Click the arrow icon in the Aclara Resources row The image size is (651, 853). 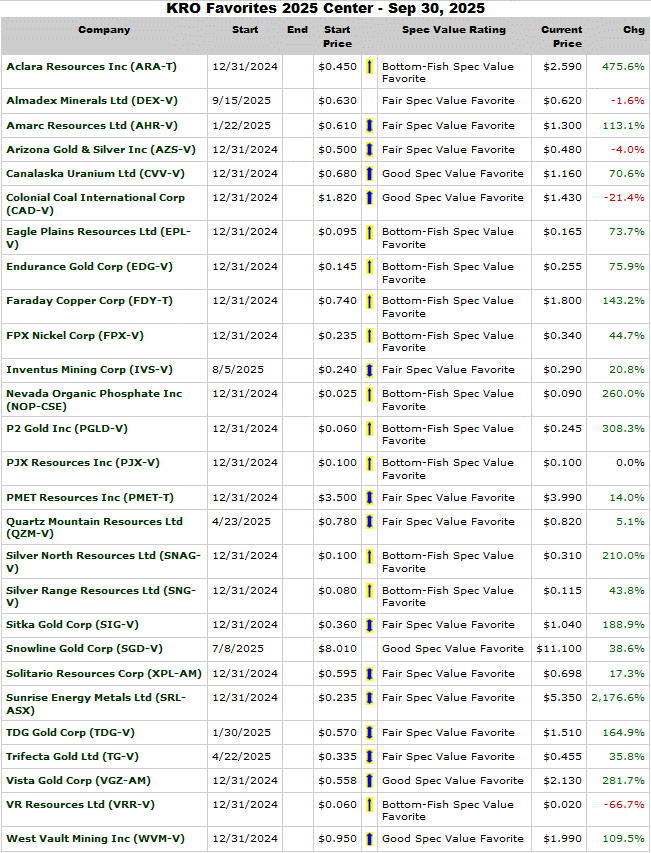click(x=369, y=67)
